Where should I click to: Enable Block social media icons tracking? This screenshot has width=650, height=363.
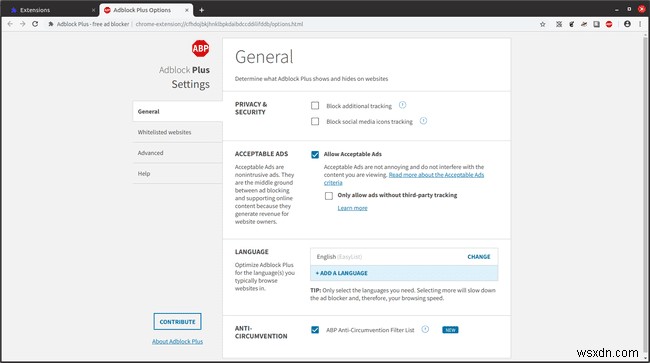click(315, 121)
